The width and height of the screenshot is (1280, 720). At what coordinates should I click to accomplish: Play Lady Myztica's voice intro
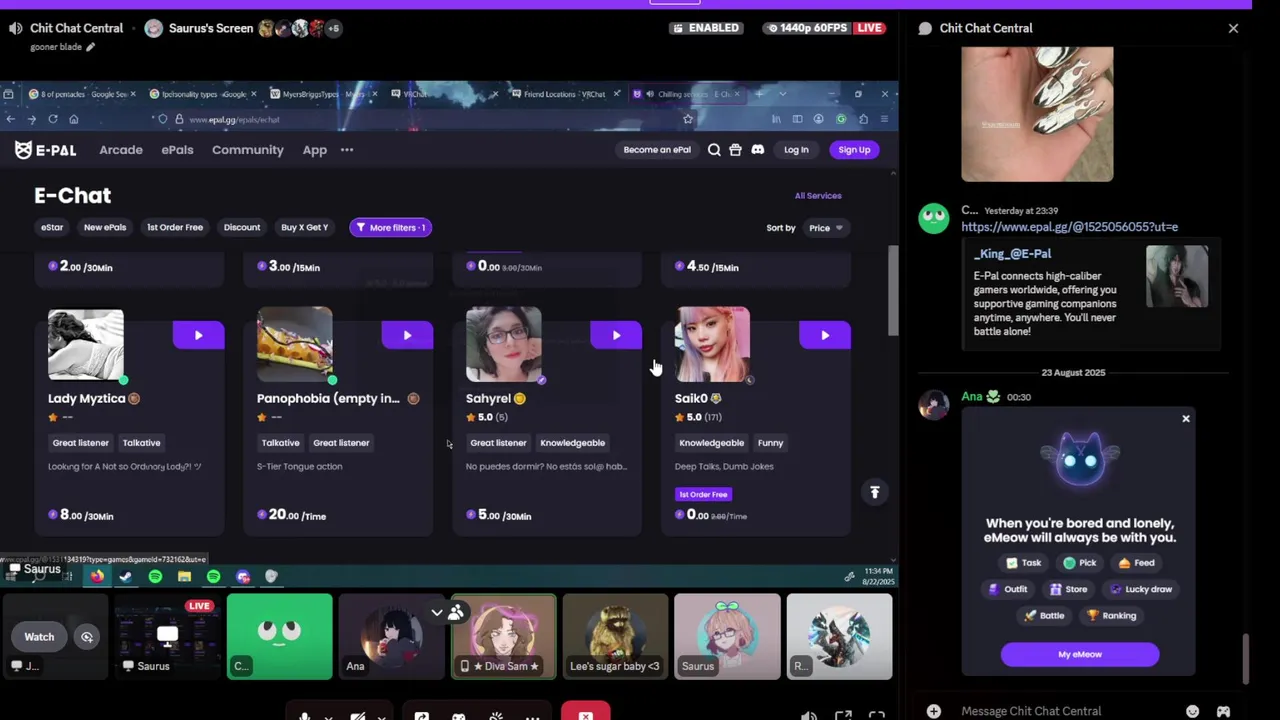point(198,336)
